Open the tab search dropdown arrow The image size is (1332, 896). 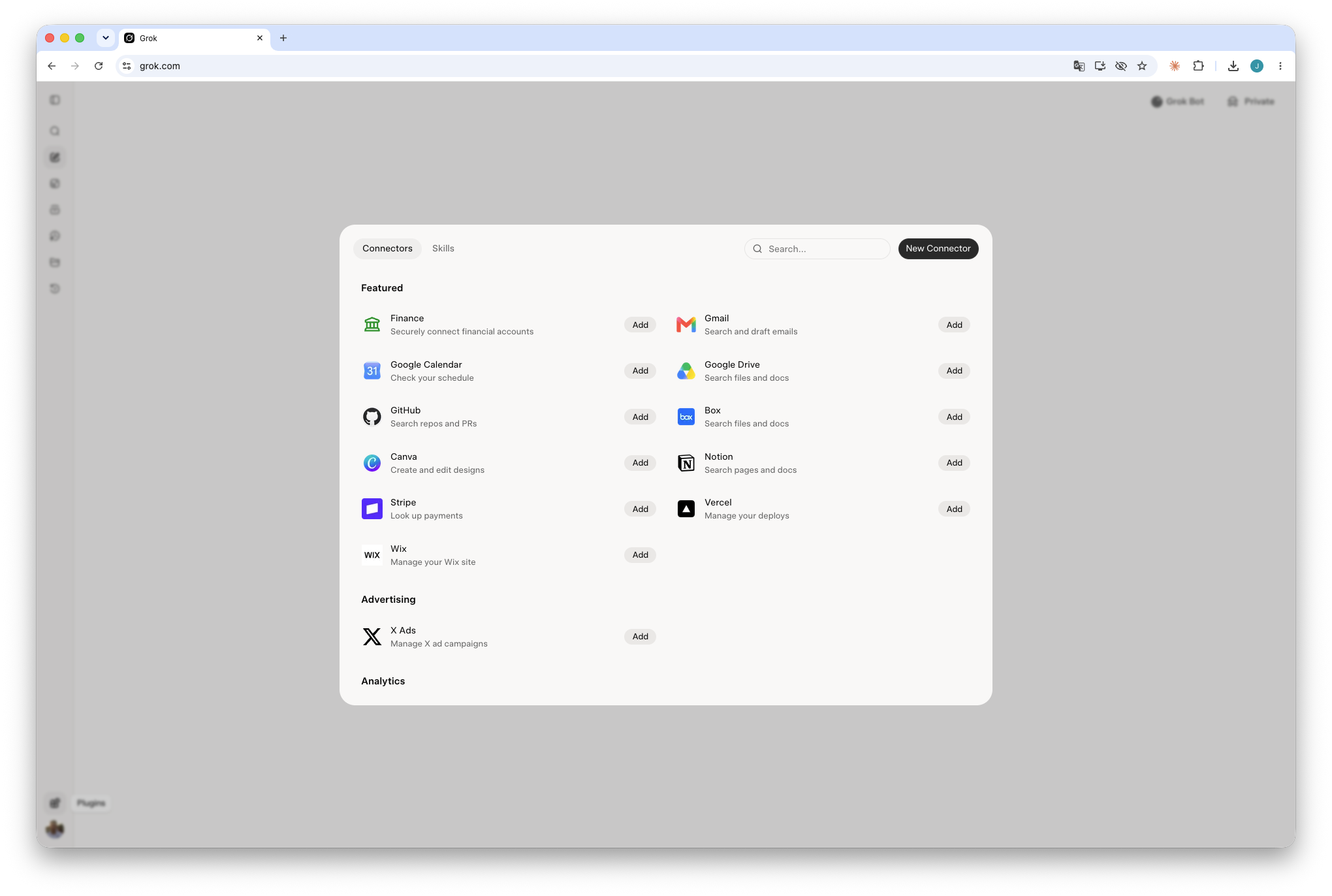click(x=106, y=38)
